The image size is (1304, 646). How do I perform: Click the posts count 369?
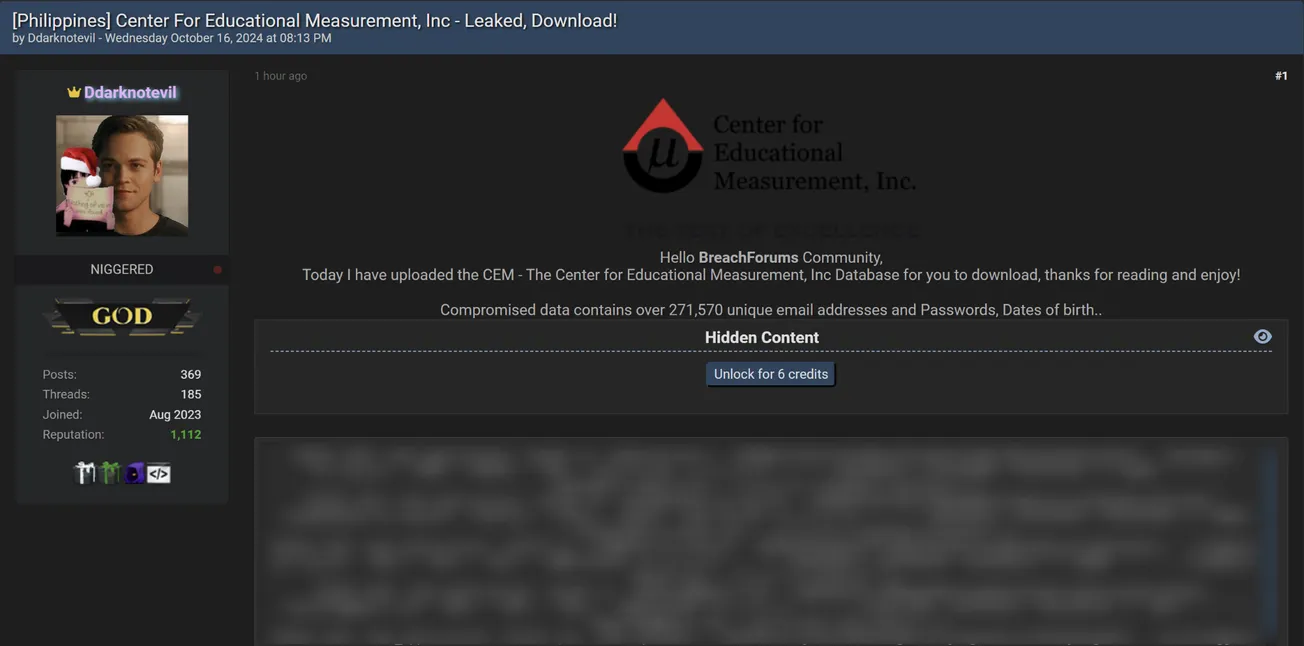pos(190,374)
